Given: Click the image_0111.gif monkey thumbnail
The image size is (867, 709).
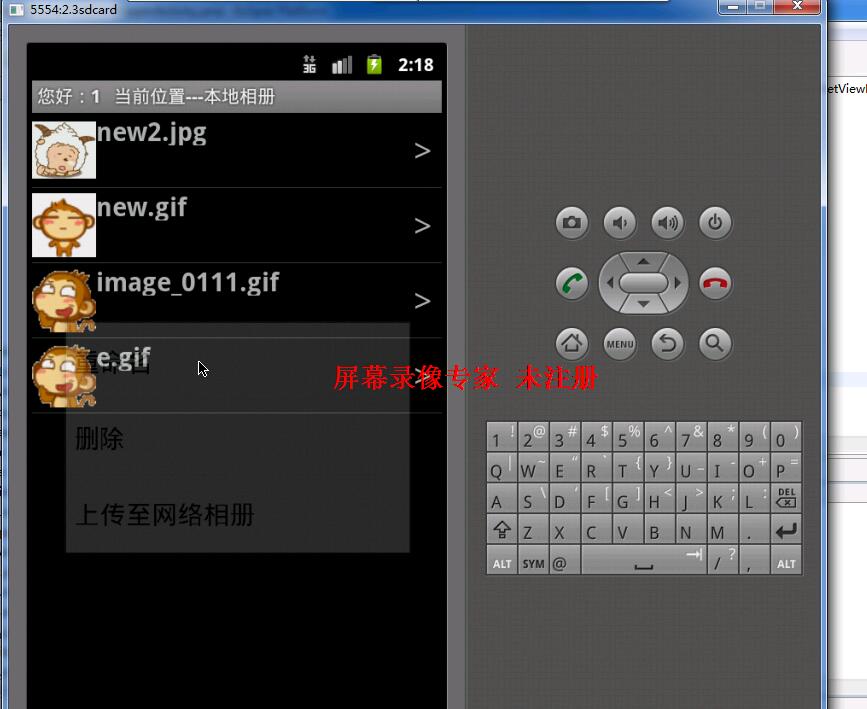Looking at the screenshot, I should click(64, 300).
